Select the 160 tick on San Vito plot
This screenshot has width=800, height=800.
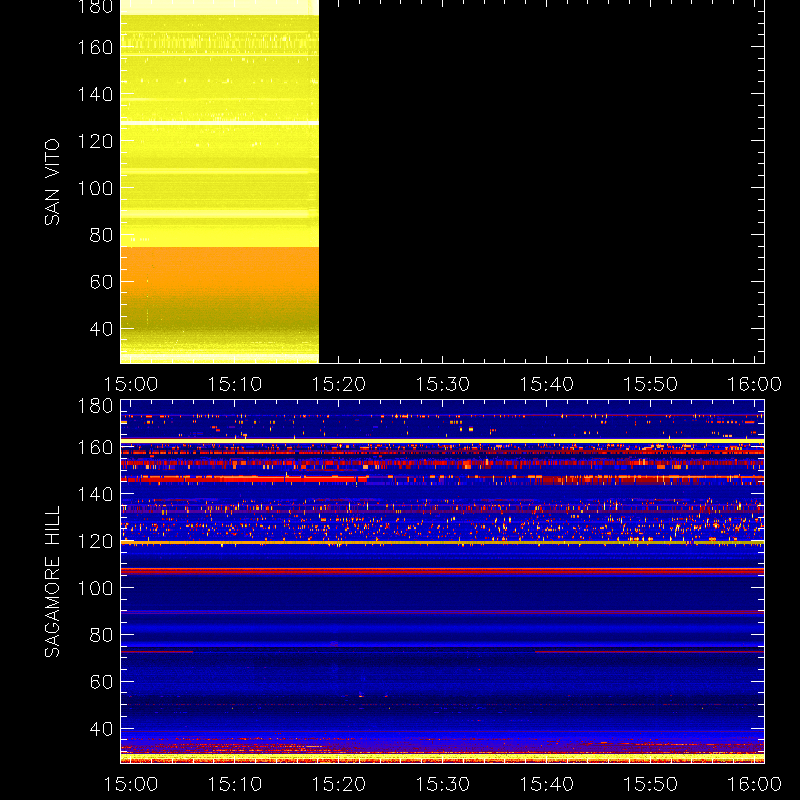pyautogui.click(x=95, y=47)
